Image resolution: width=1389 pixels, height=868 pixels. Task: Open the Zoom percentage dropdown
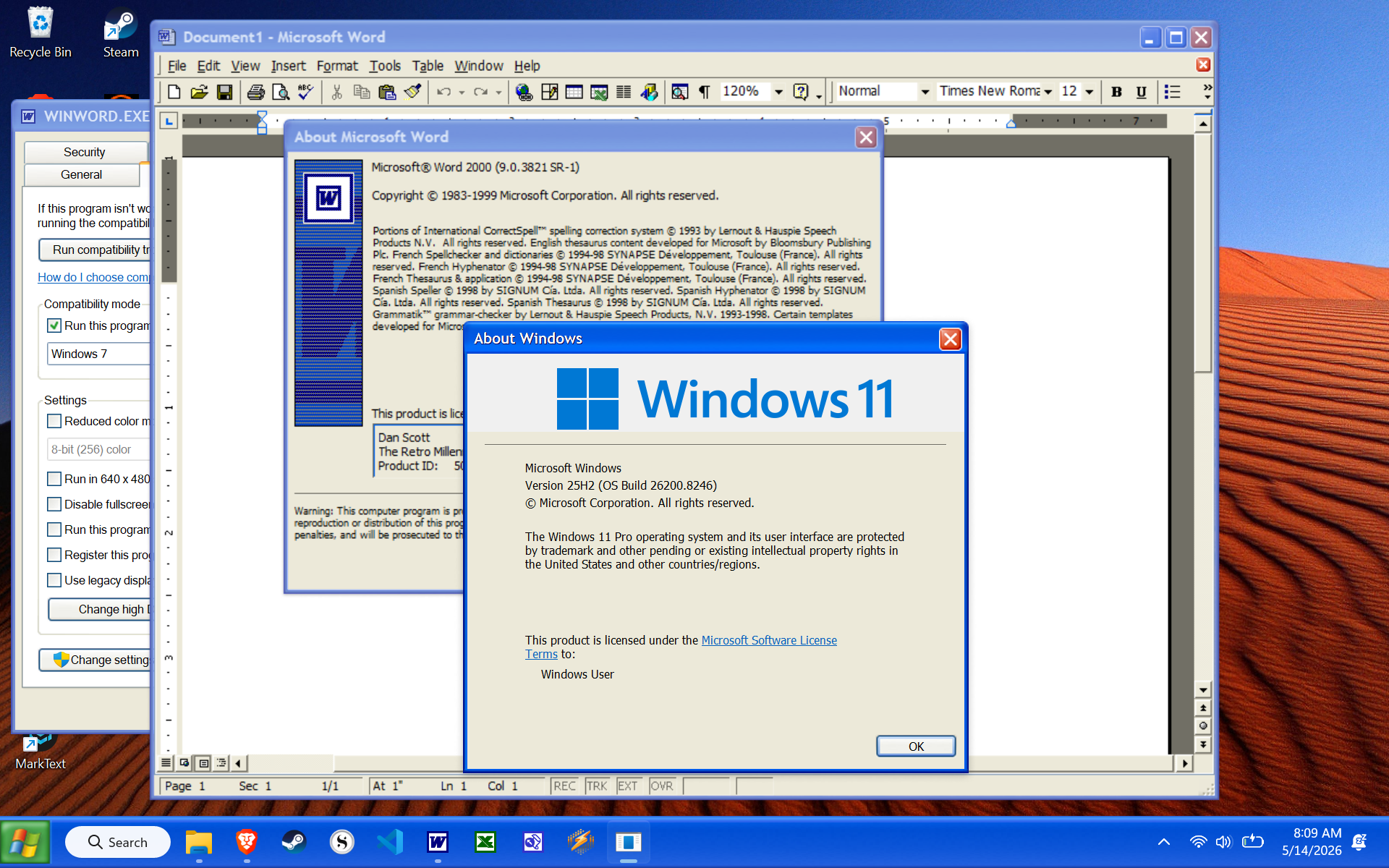778,92
